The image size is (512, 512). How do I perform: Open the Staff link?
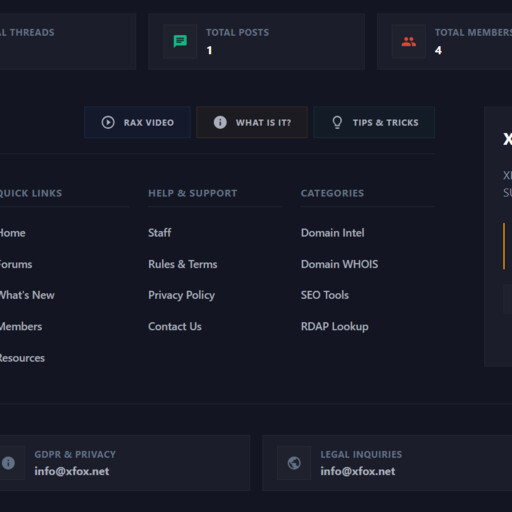click(160, 233)
